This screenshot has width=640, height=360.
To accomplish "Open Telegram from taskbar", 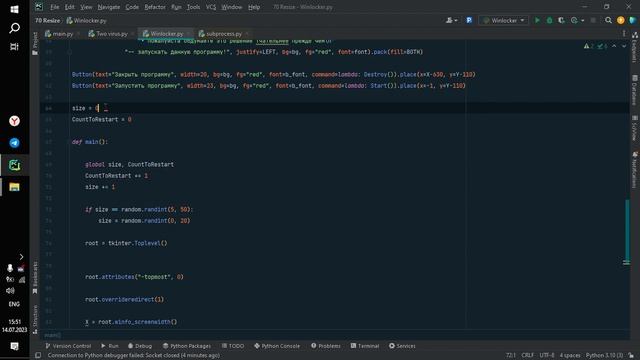I will click(x=14, y=143).
